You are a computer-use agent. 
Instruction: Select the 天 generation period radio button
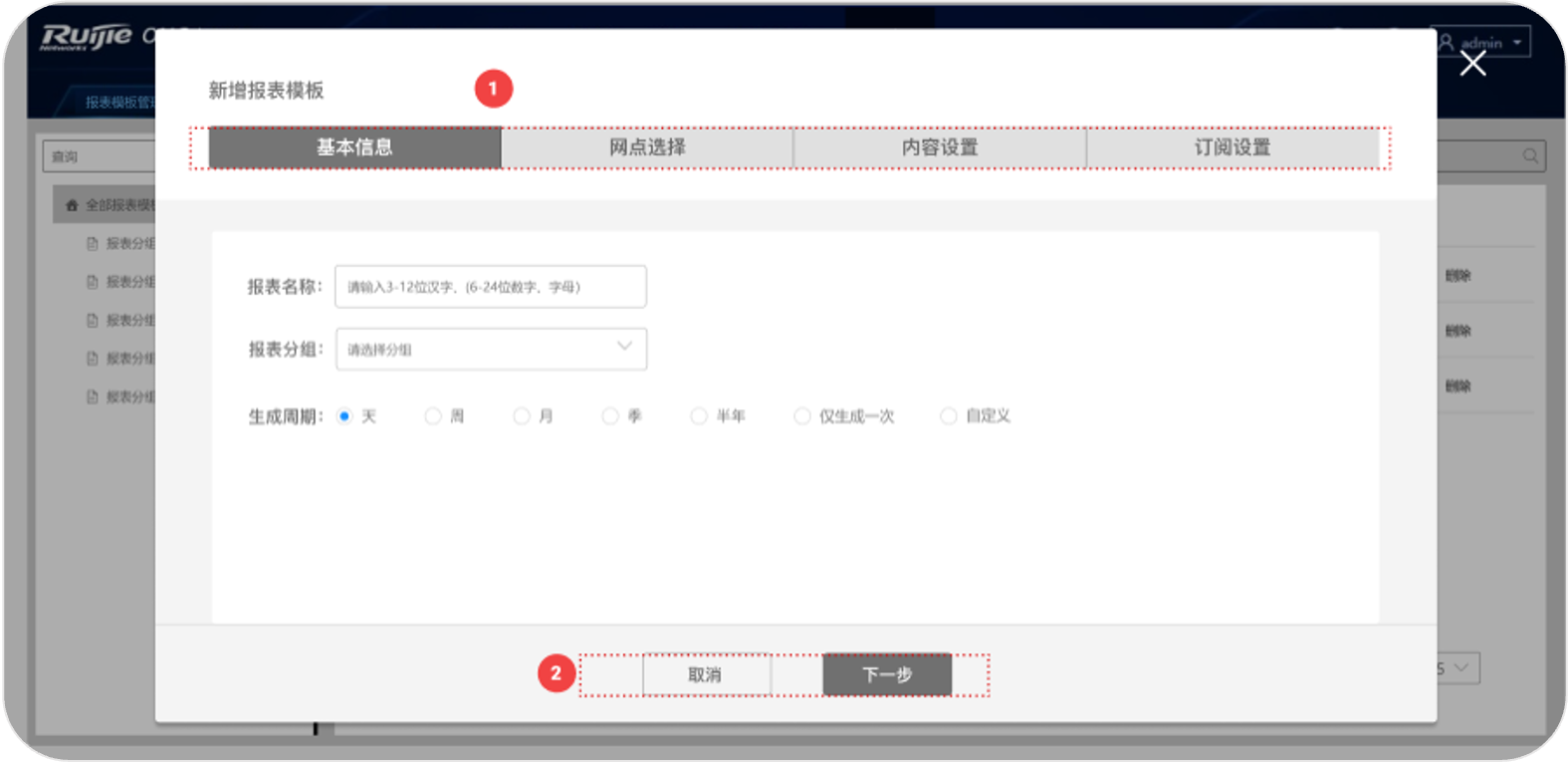pos(344,416)
